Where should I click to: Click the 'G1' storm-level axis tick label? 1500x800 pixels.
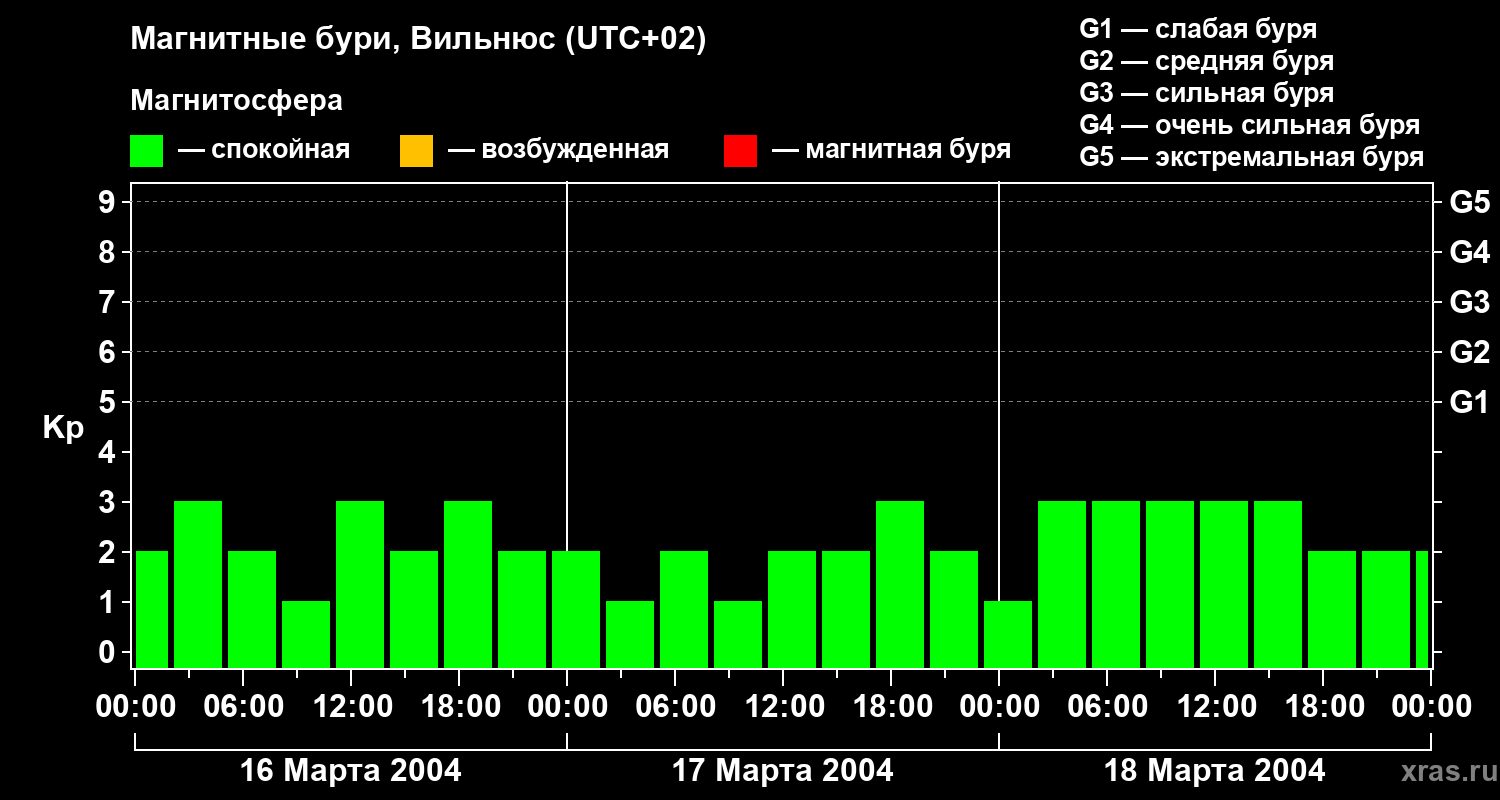click(x=1469, y=402)
